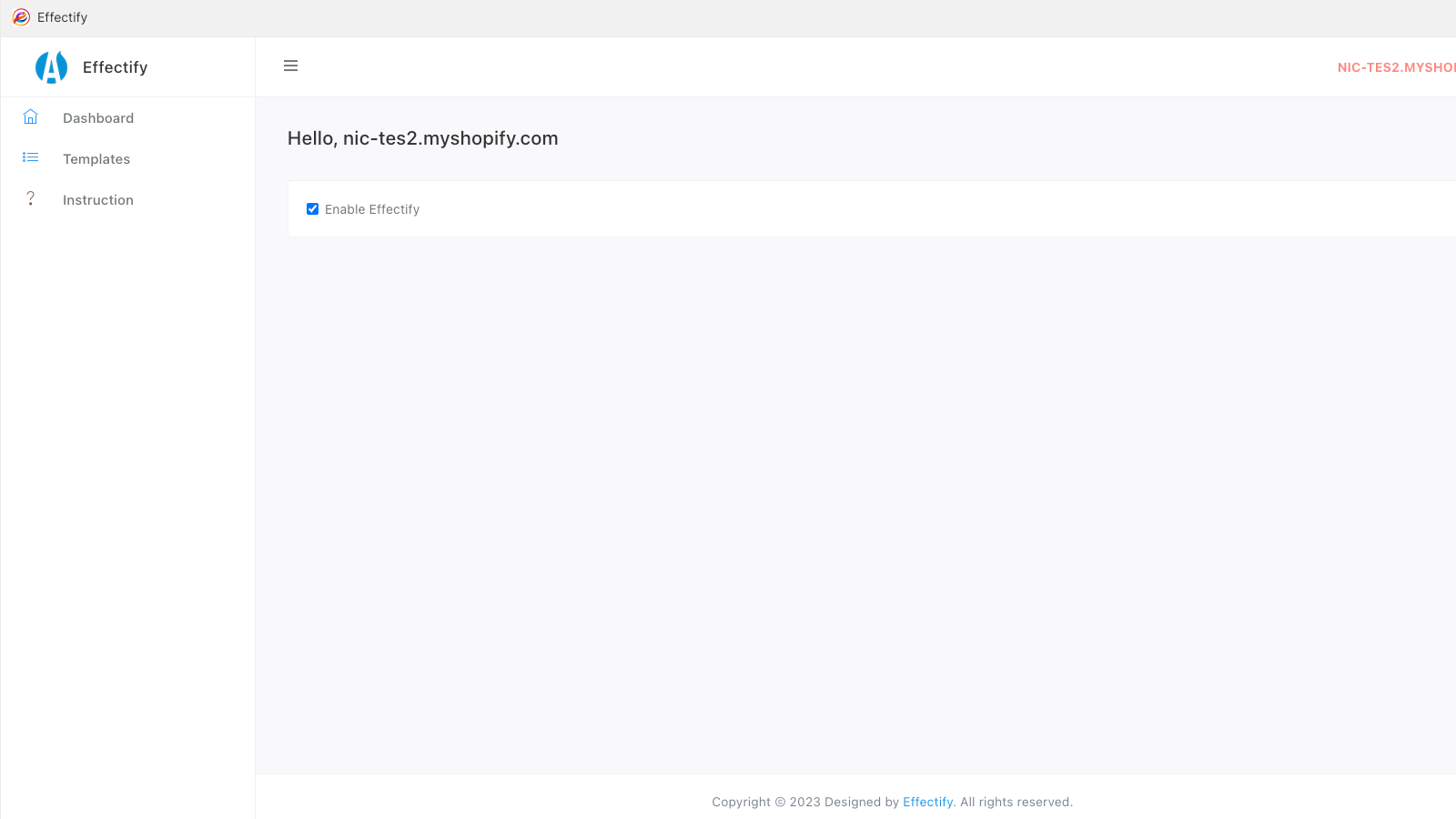Image resolution: width=1456 pixels, height=819 pixels.
Task: Click the Hello, nic-tes2.myshopify.com heading
Action: click(423, 138)
